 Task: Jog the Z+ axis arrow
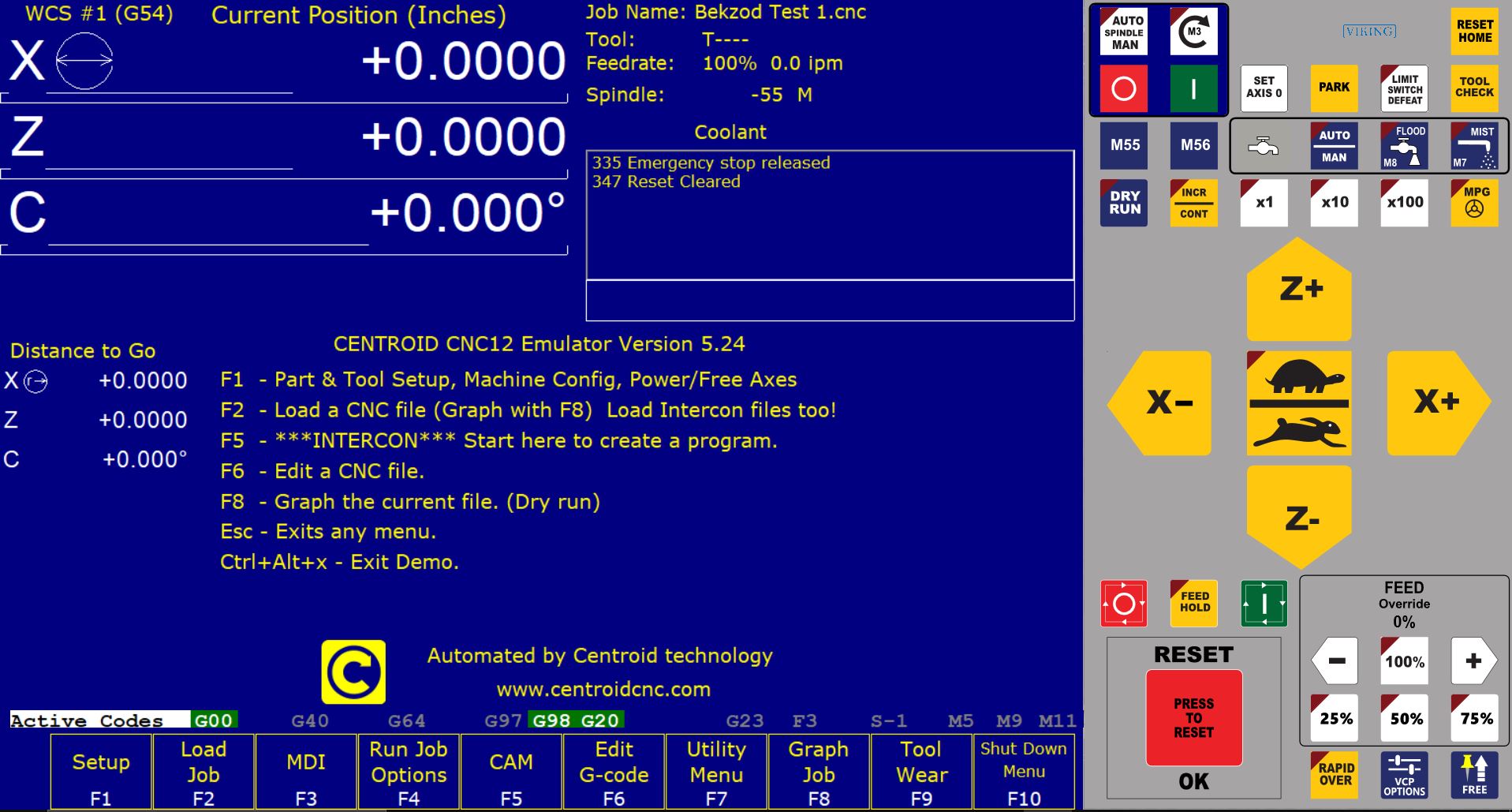click(x=1299, y=290)
